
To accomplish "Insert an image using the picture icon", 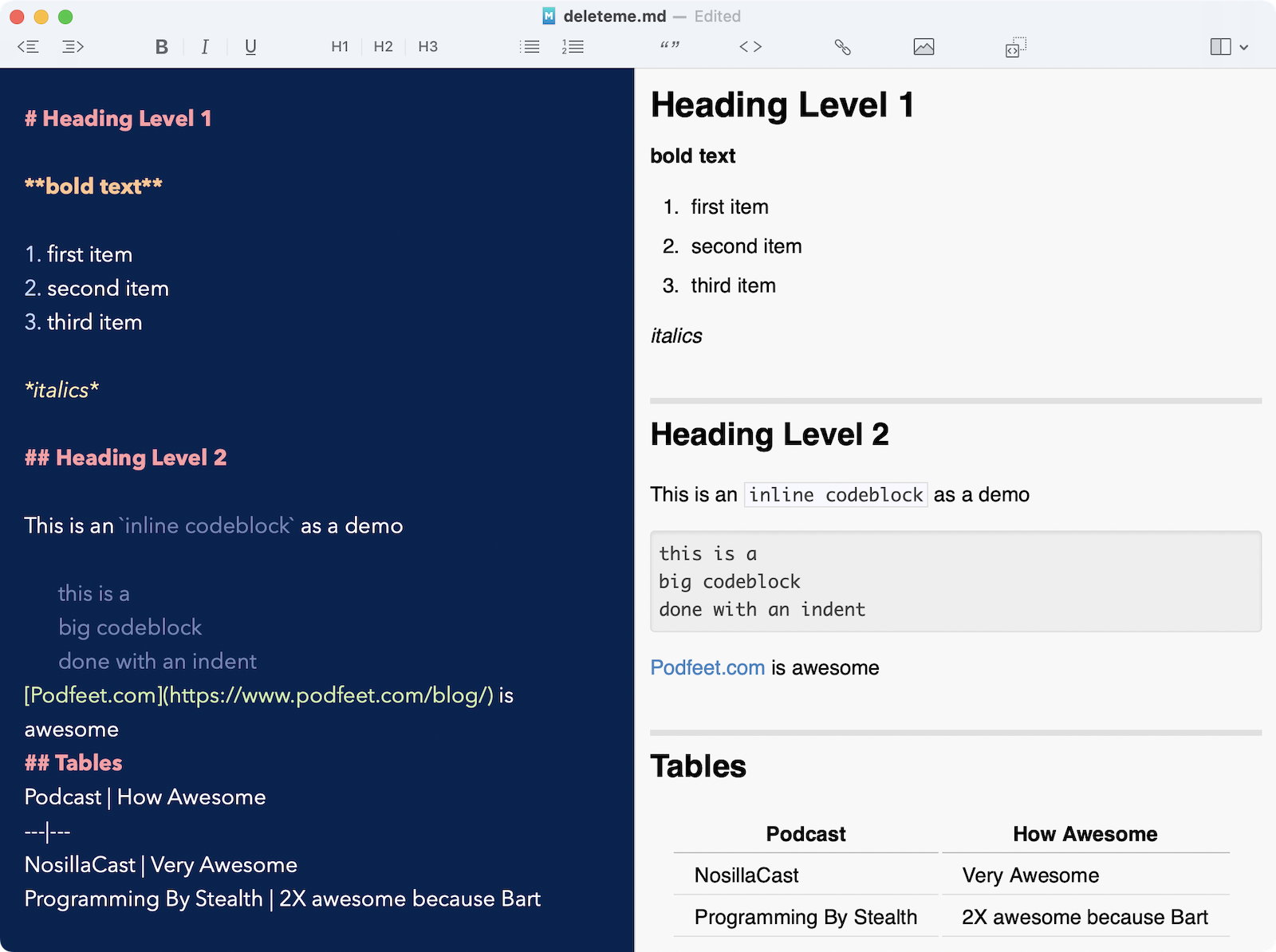I will coord(924,47).
